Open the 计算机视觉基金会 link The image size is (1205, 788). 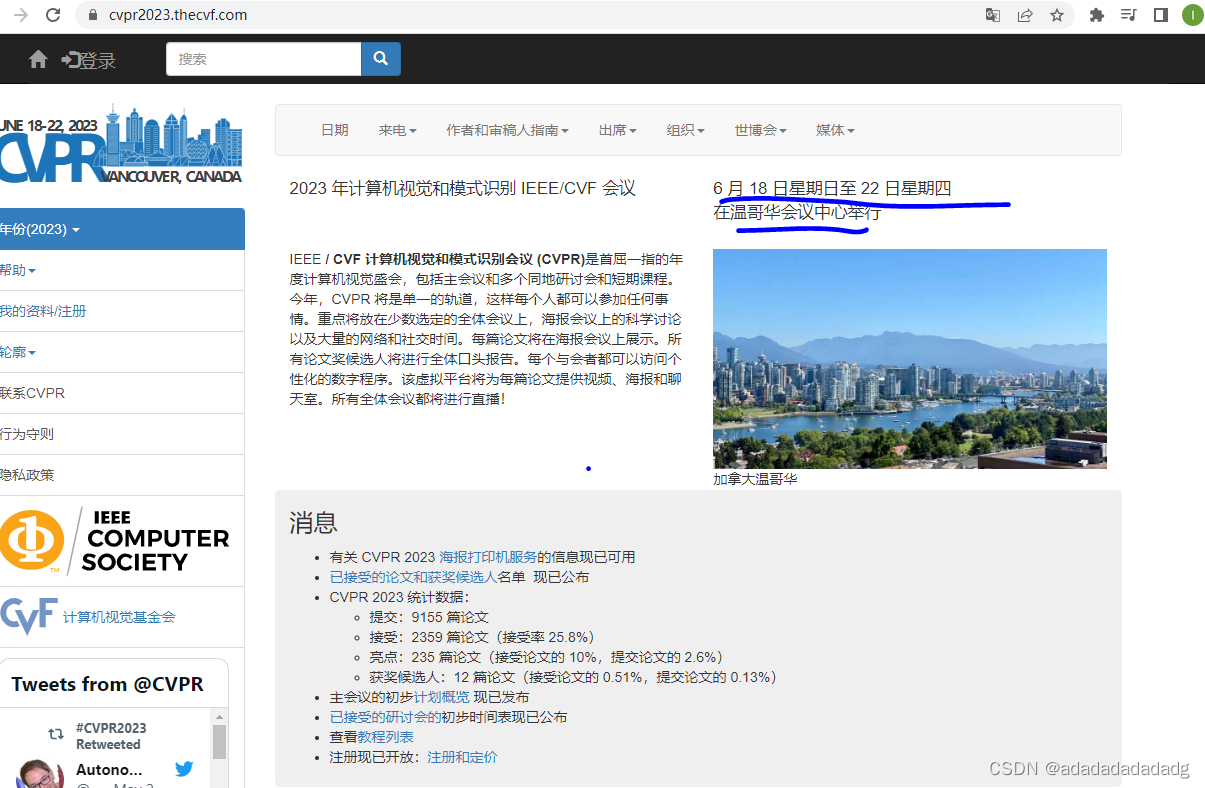pyautogui.click(x=119, y=617)
